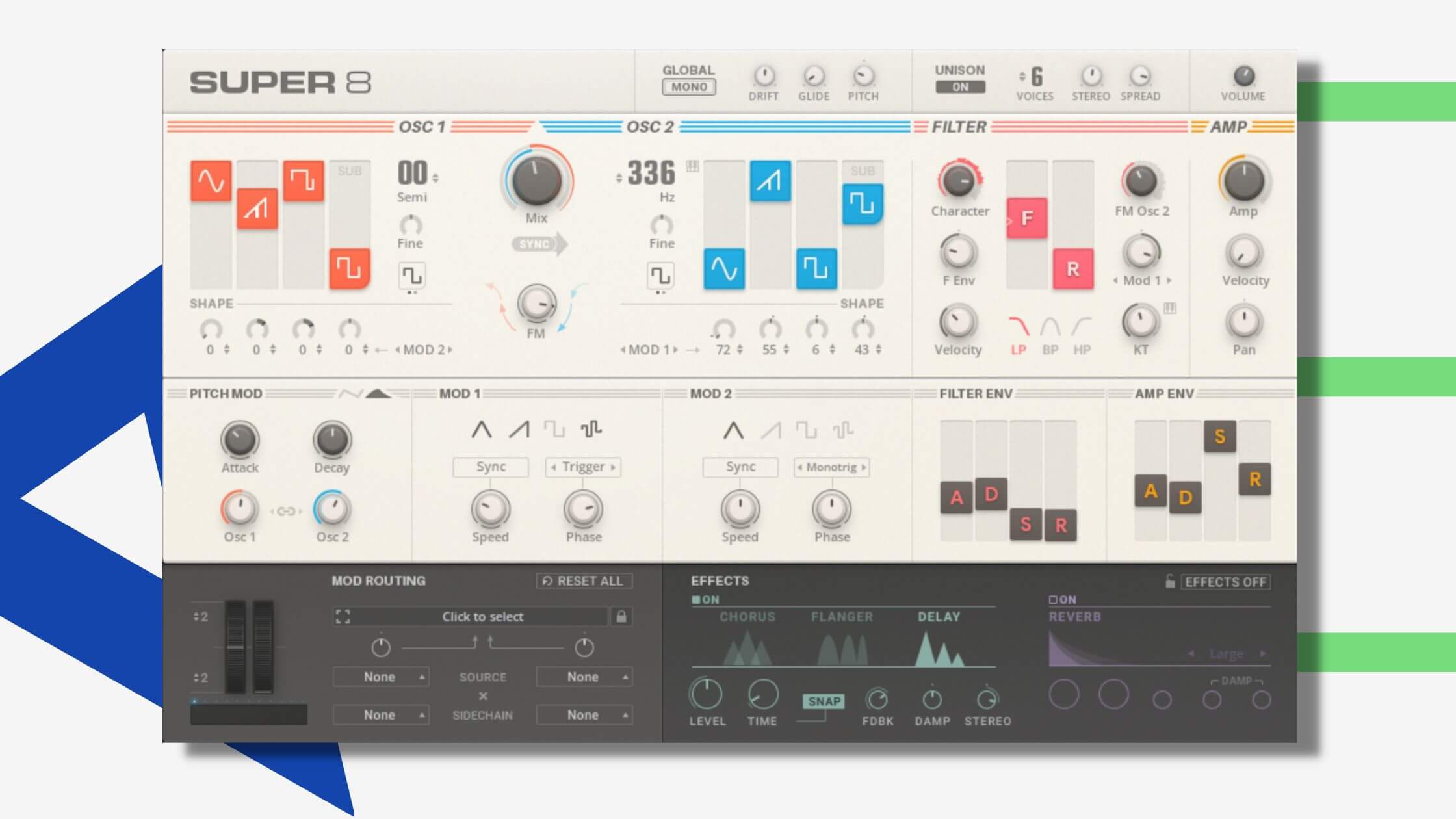
Task: Select MOD 1 triangle LFO shape
Action: (482, 430)
